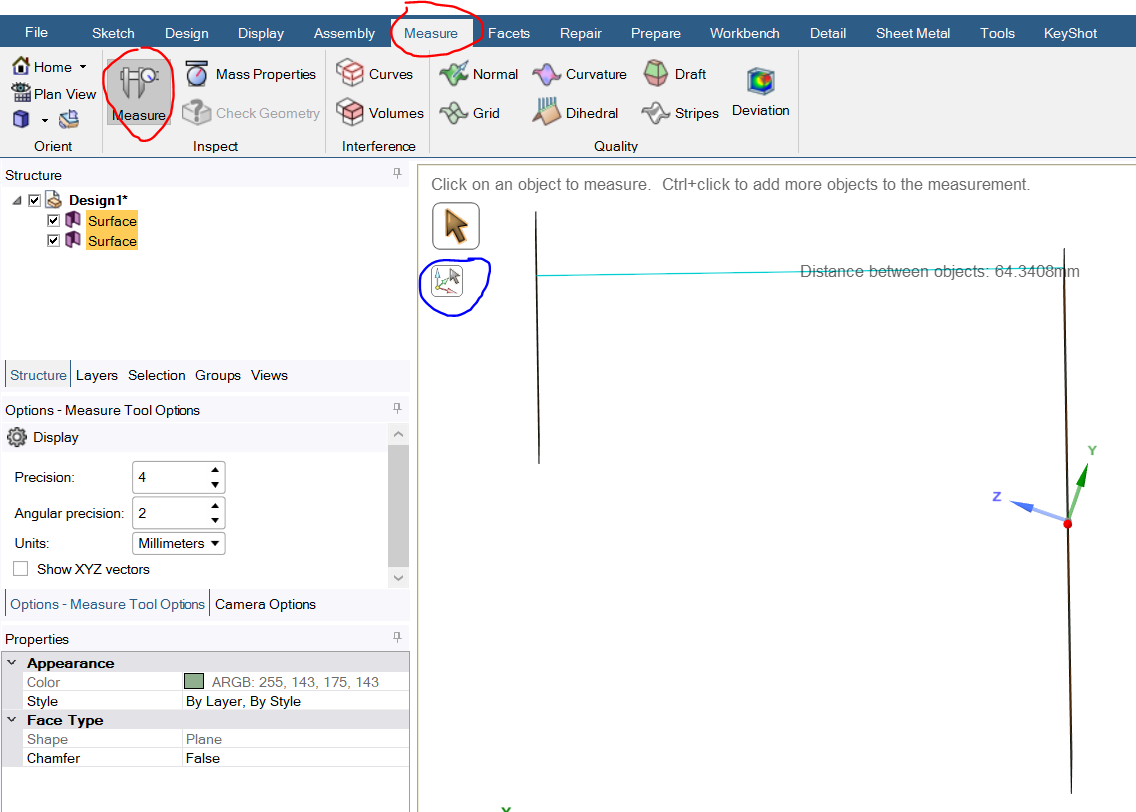Switch to the Layers panel tab

[x=96, y=375]
